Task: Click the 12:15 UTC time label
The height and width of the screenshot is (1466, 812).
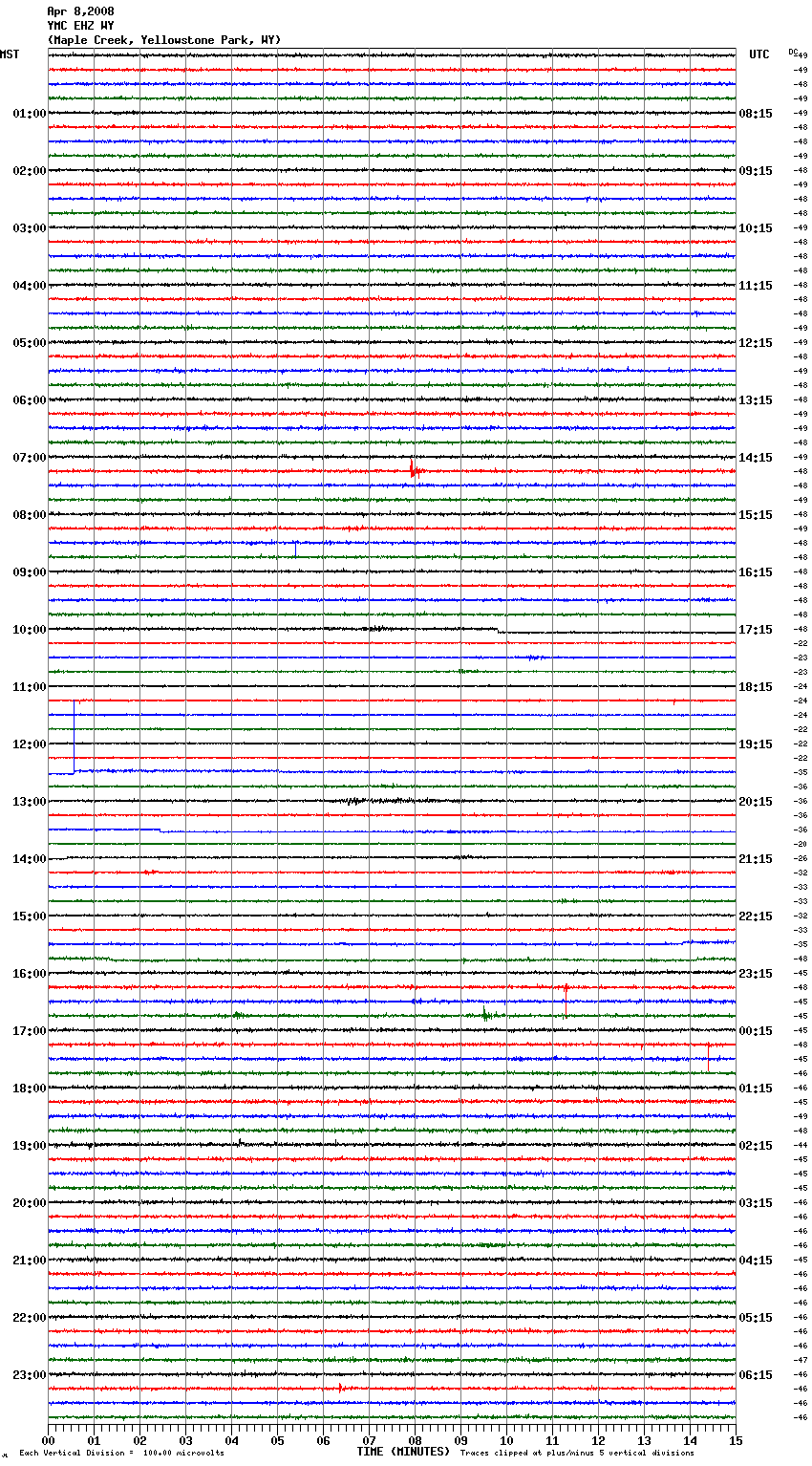Action: [756, 343]
